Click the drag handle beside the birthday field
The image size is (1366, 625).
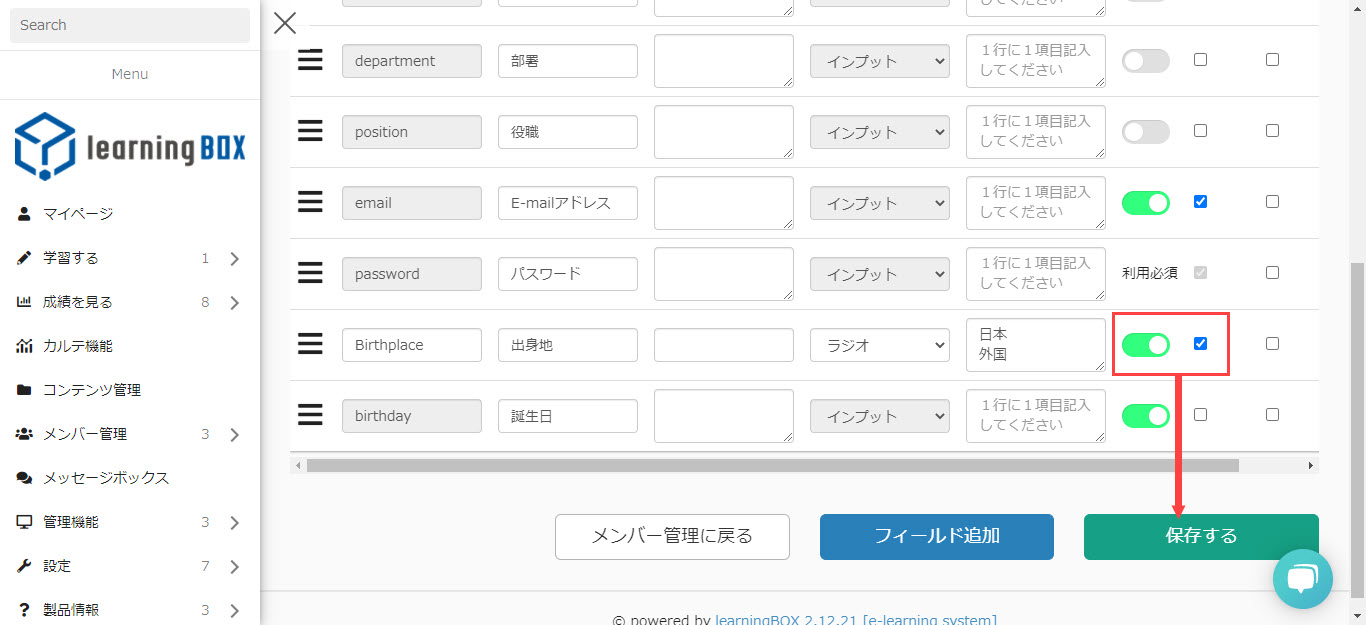(310, 415)
